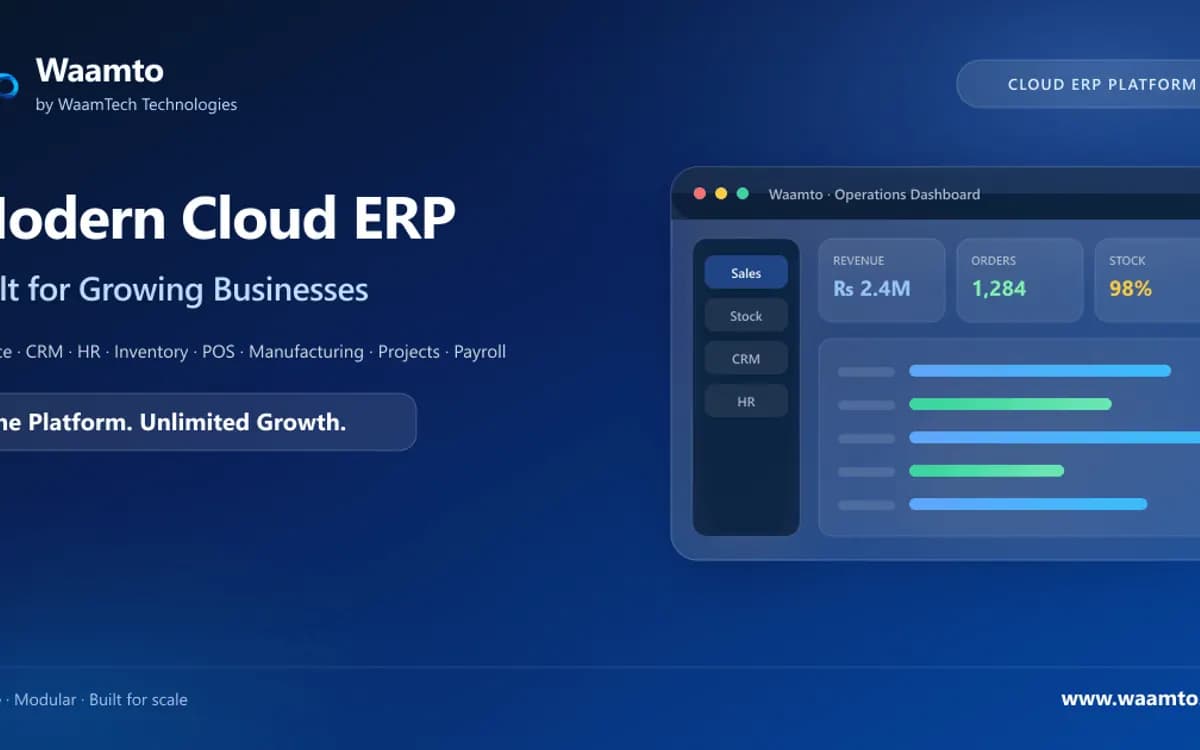The image size is (1200, 750).
Task: Click the green window dot
Action: click(x=742, y=194)
